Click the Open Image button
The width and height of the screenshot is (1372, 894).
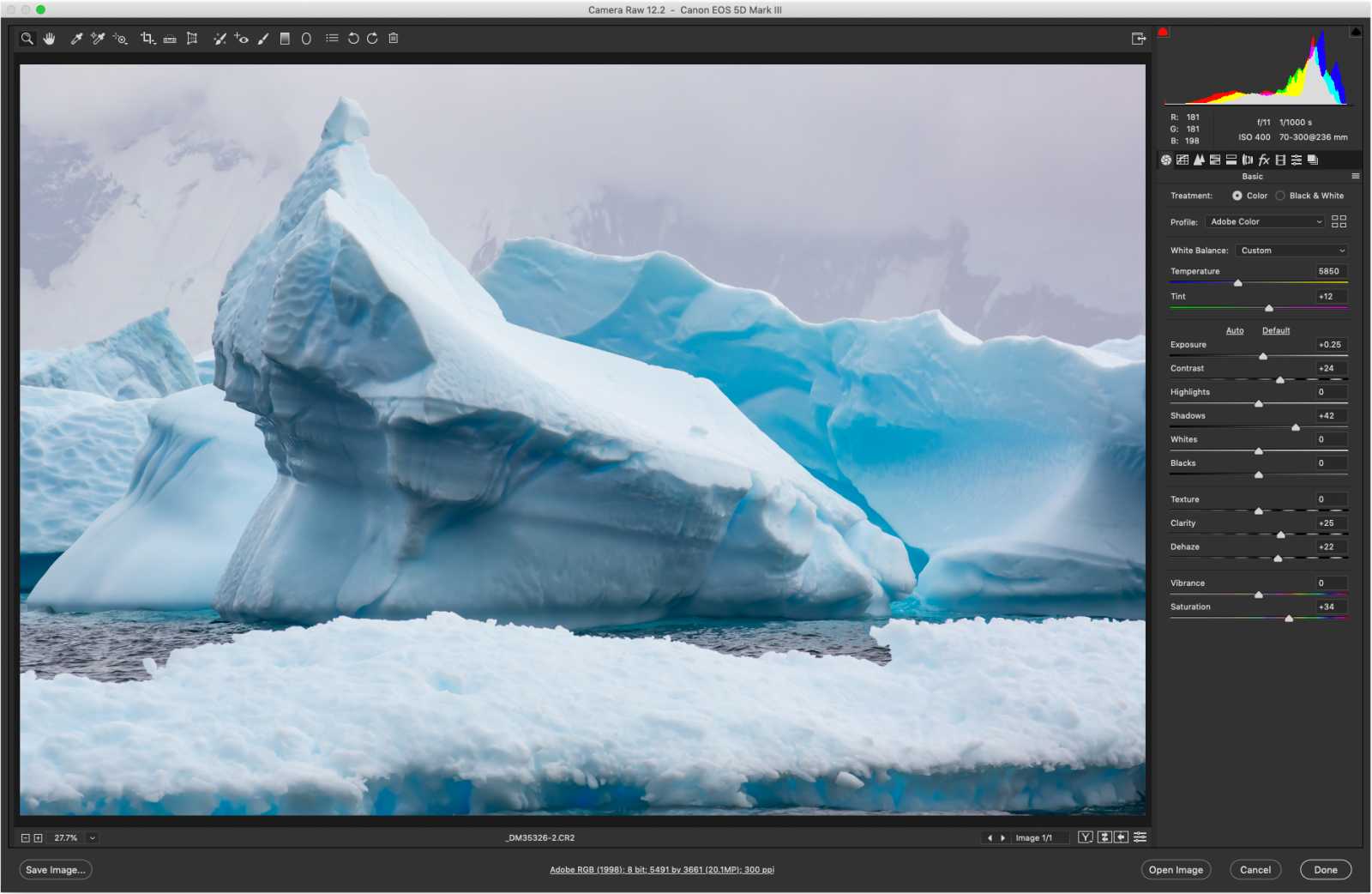coord(1176,870)
